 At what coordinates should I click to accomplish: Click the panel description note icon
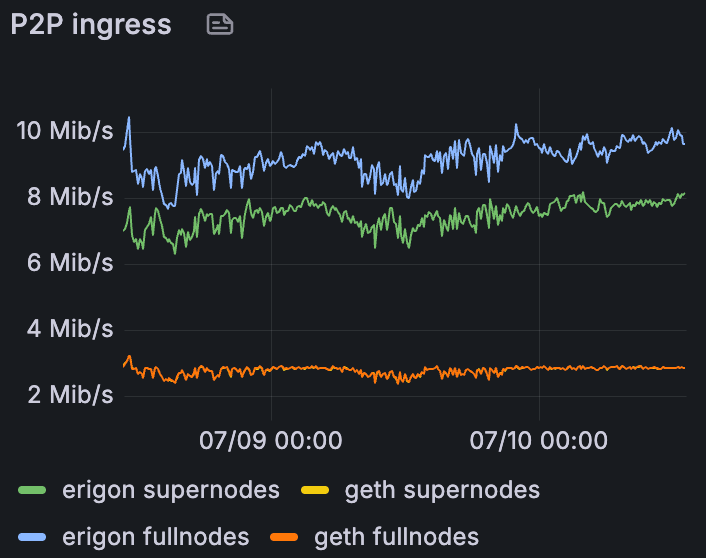(220, 25)
